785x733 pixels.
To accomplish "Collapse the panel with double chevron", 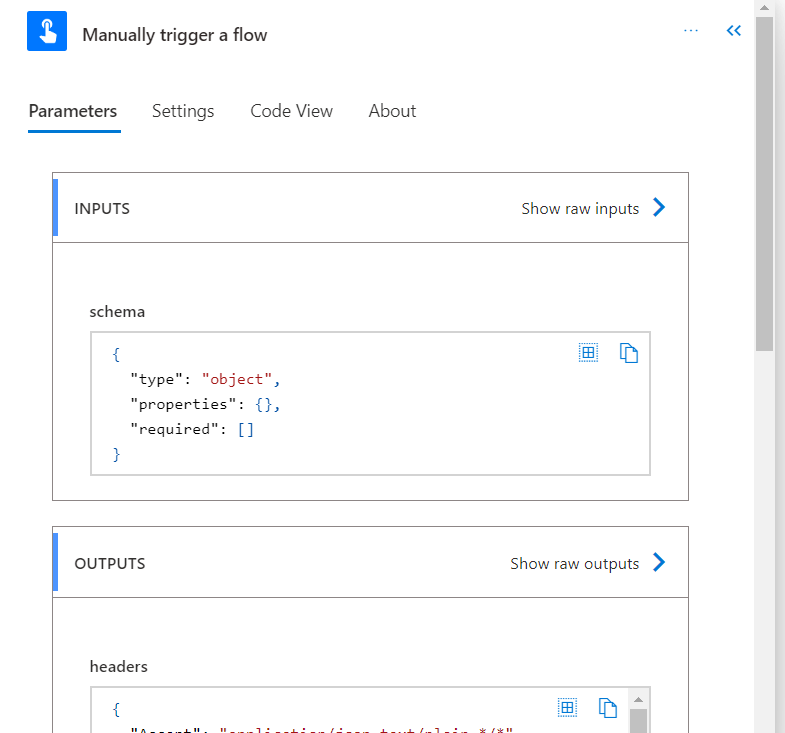I will pos(734,31).
